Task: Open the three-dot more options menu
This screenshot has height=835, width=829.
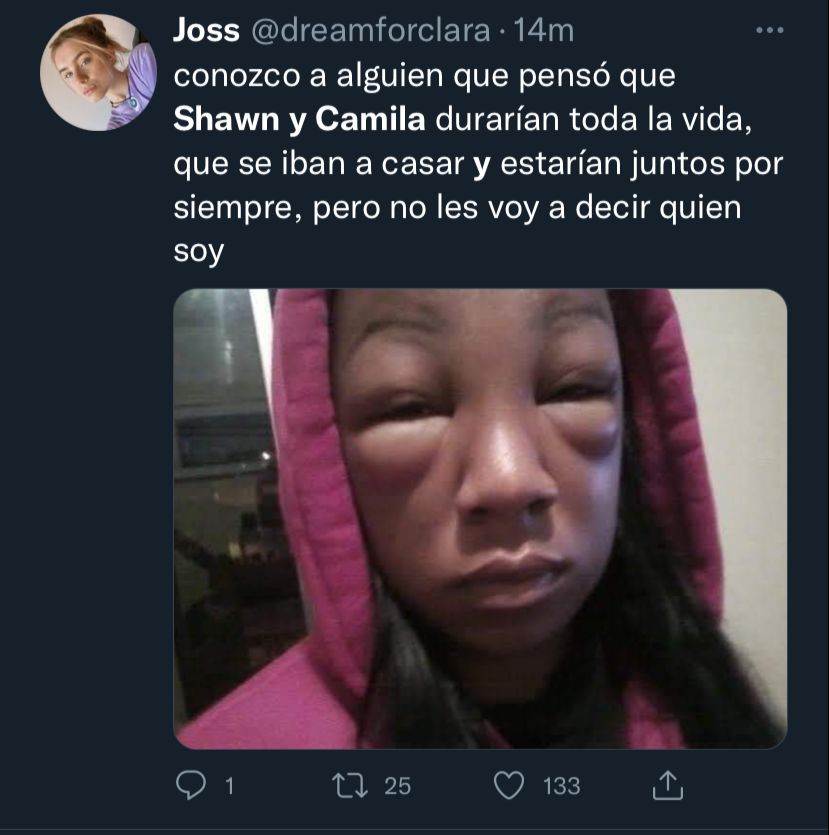Action: pos(769,30)
